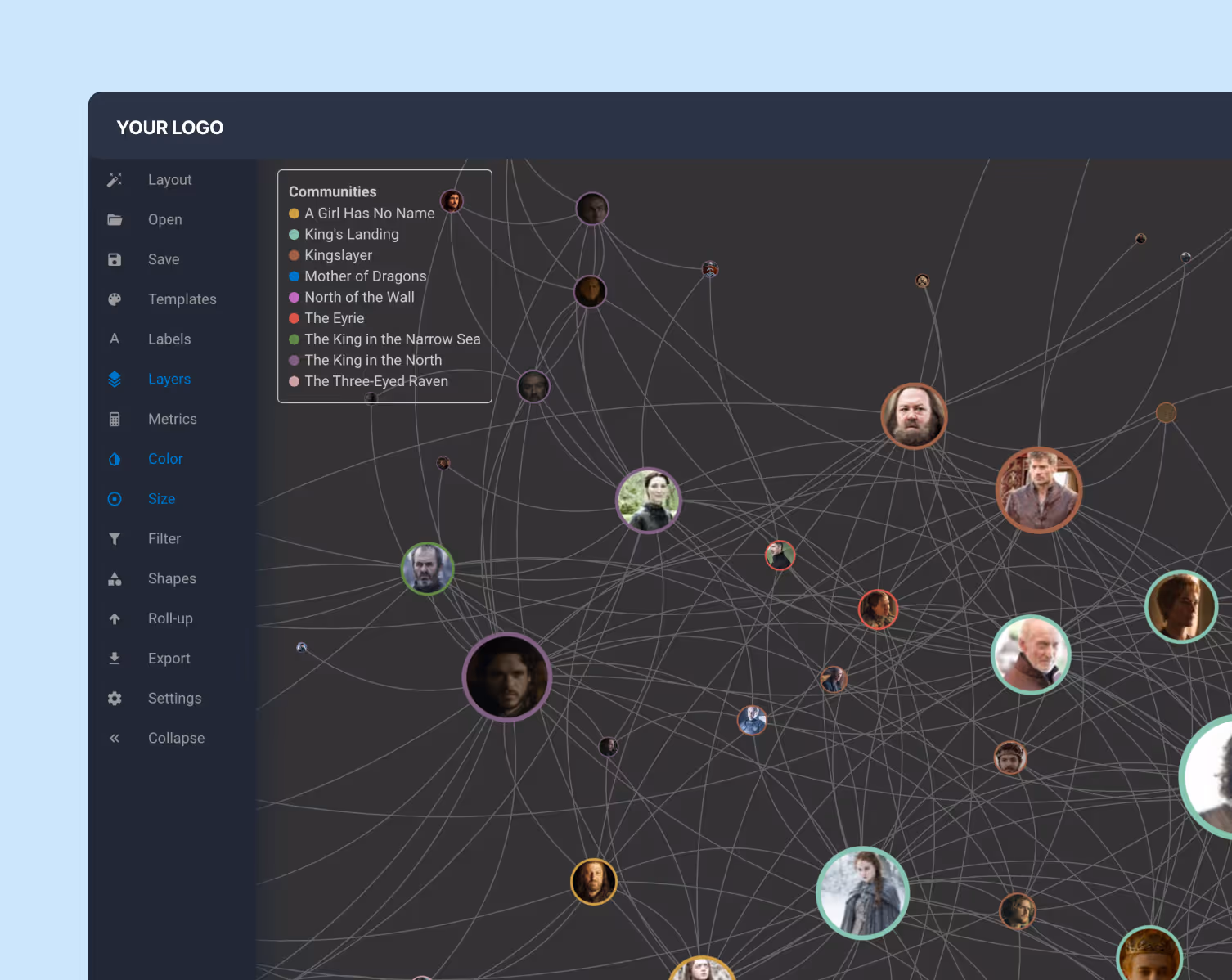Click the Collapse double-chevron icon
The height and width of the screenshot is (980, 1232).
click(x=115, y=738)
